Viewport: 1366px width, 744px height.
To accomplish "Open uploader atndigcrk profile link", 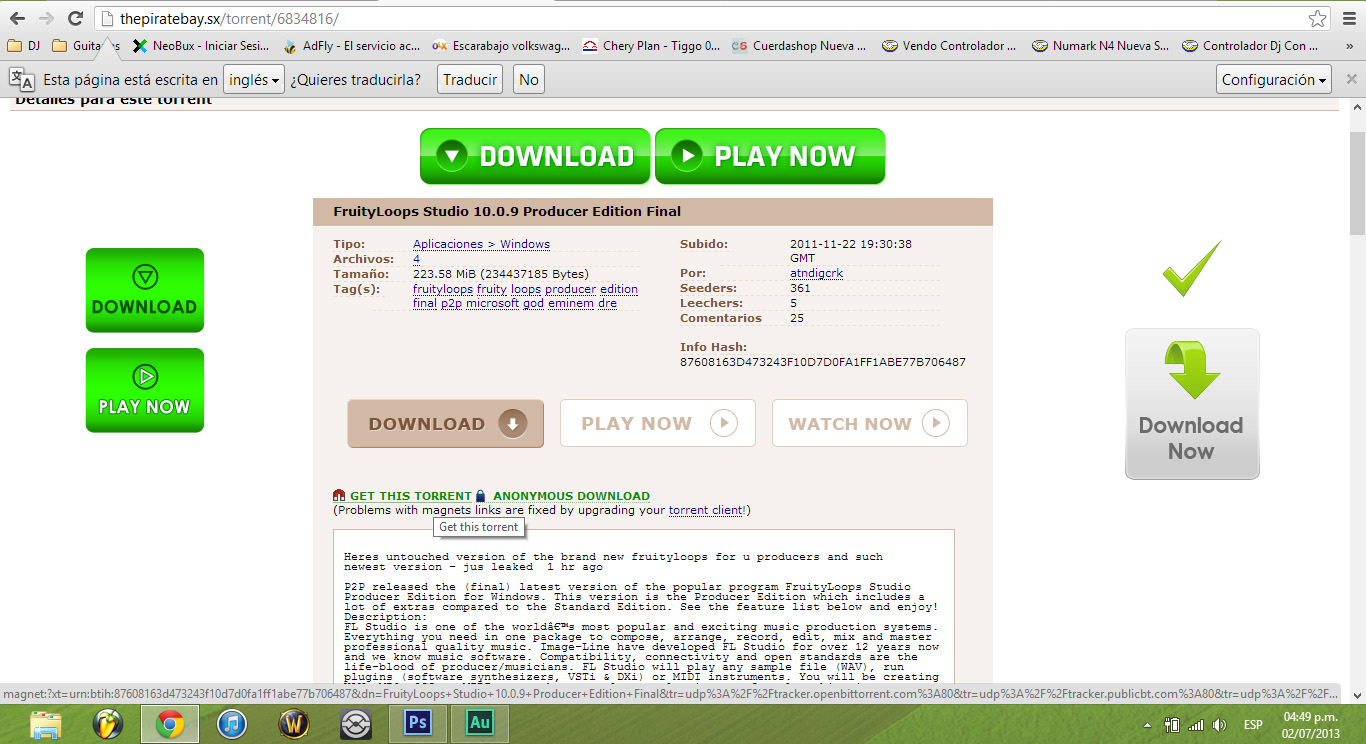I will point(816,273).
